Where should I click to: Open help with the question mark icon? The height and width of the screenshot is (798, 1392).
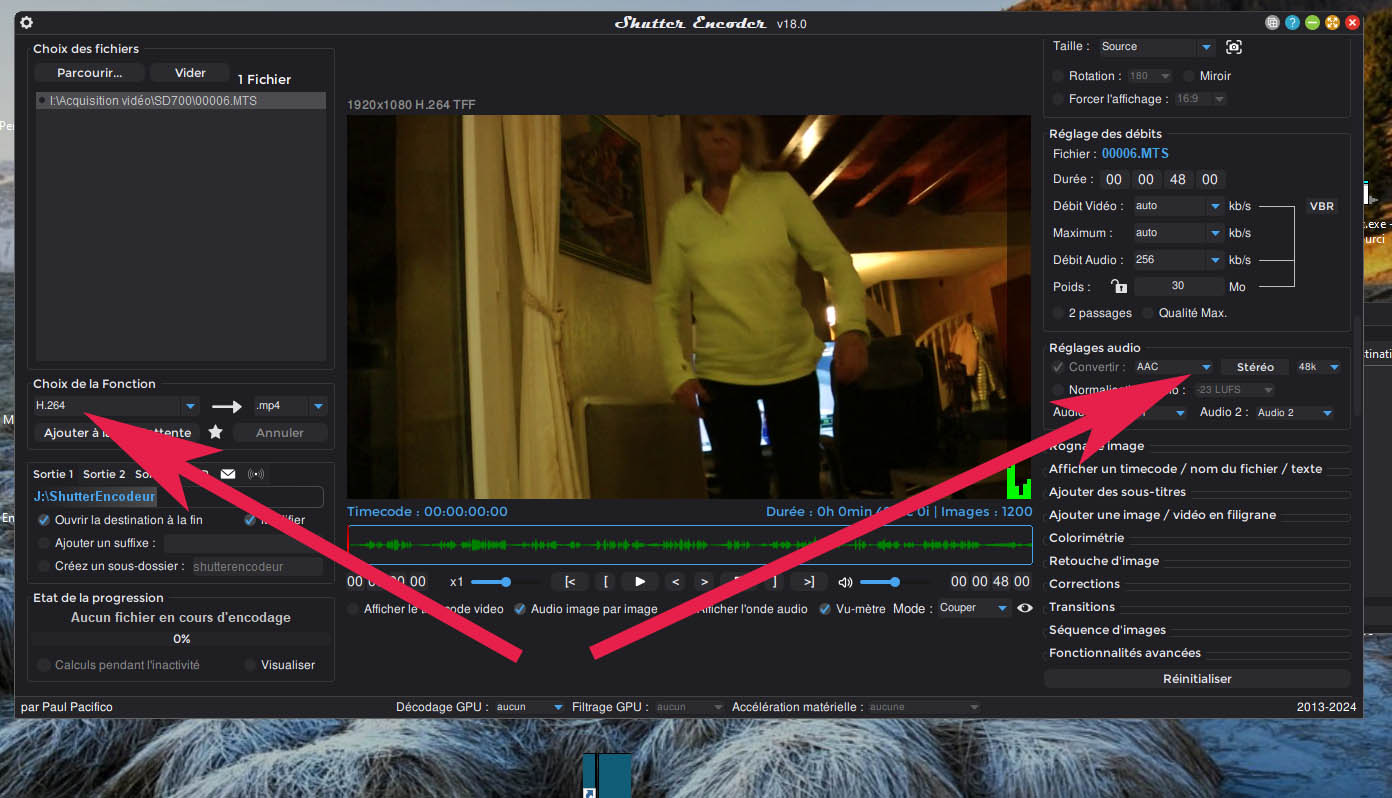click(x=1292, y=23)
